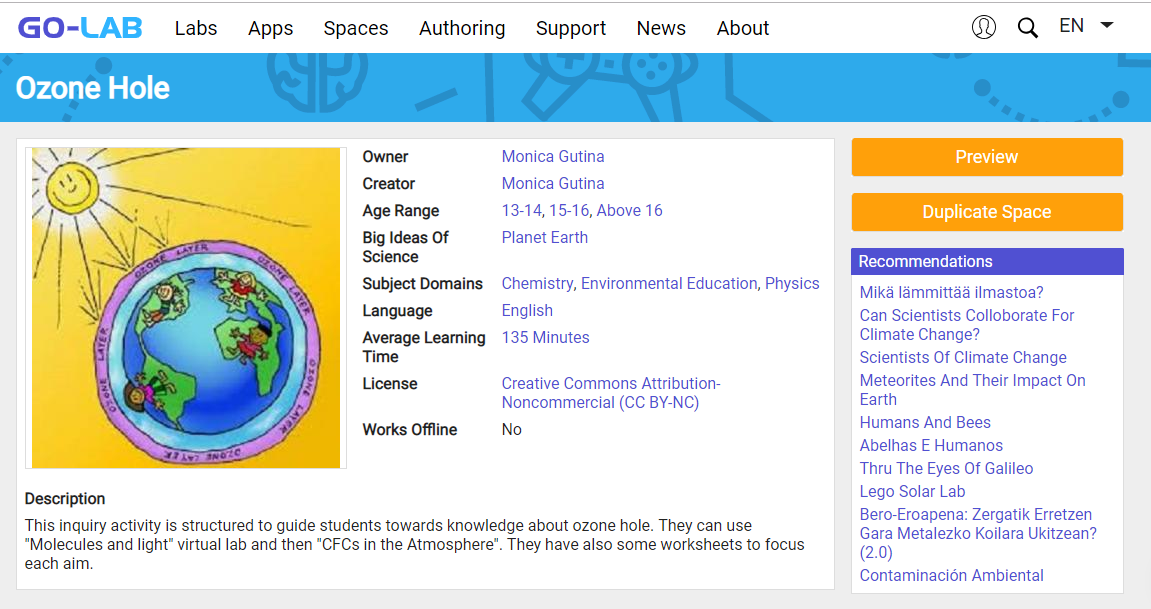Open the user account profile icon
The height and width of the screenshot is (609, 1151).
click(x=983, y=27)
